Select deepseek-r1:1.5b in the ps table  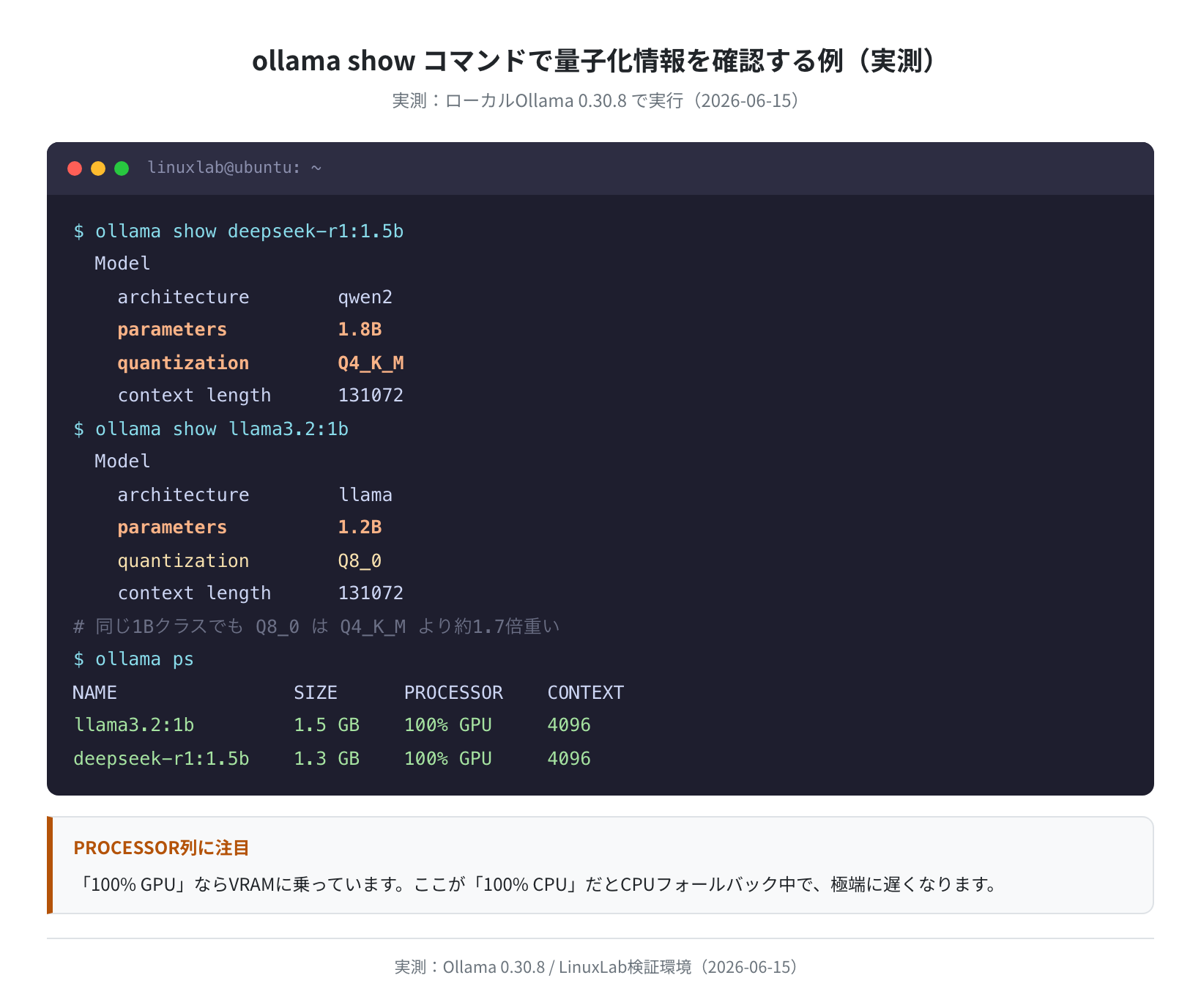[161, 759]
